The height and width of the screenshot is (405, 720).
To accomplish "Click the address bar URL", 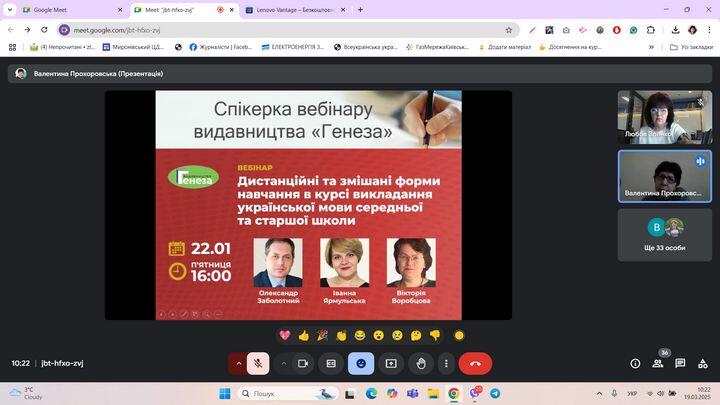I will [x=117, y=30].
